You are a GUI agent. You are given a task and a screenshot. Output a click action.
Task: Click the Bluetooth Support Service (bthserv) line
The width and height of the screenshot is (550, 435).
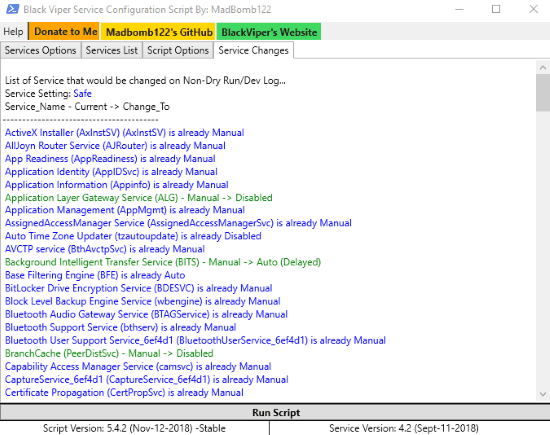click(x=120, y=327)
